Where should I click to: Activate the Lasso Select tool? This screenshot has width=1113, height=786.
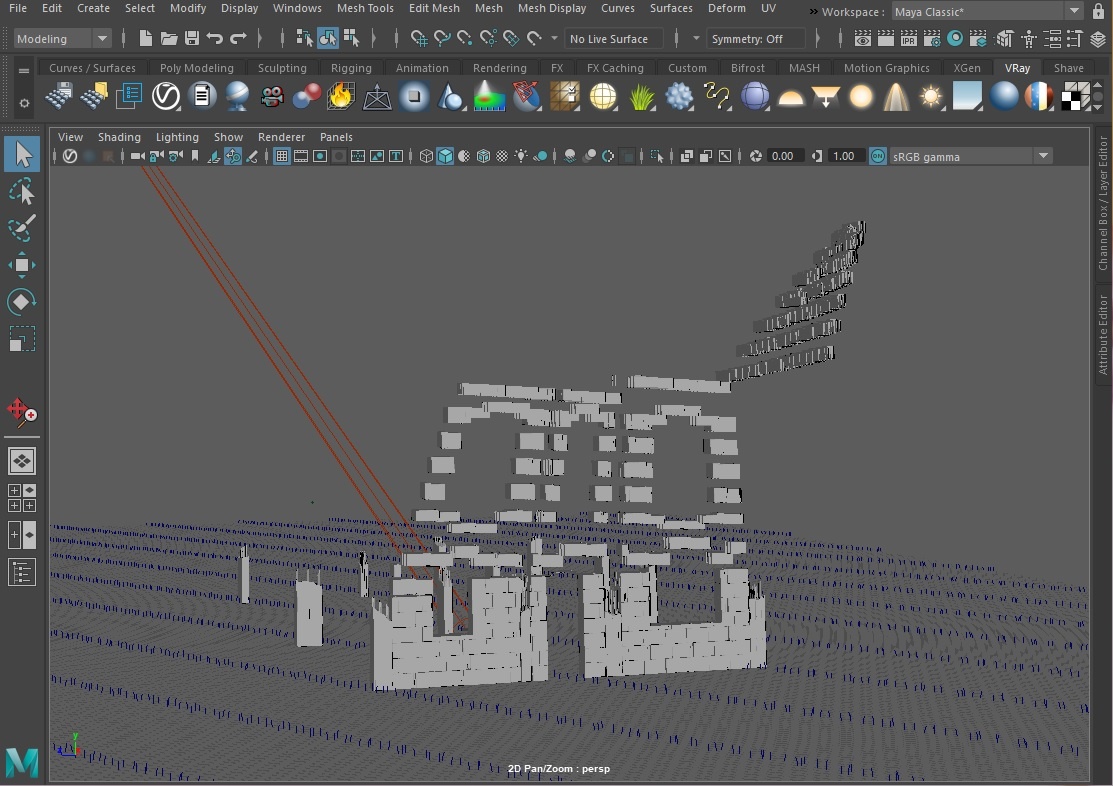pos(22,192)
